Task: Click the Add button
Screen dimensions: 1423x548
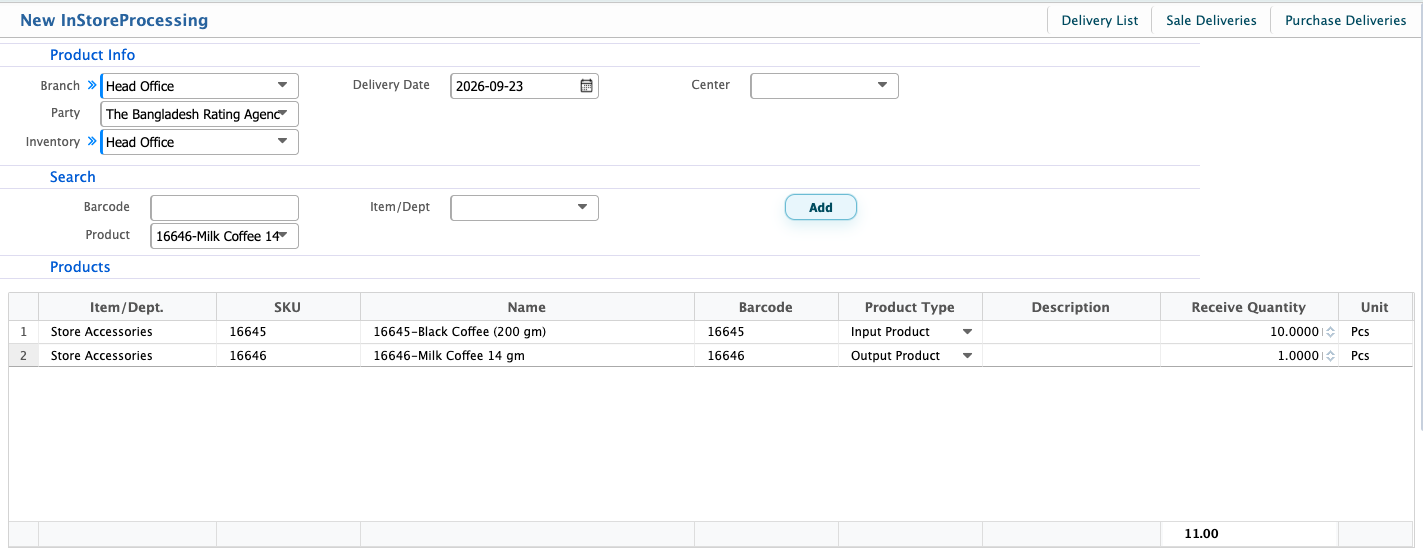Action: coord(820,208)
